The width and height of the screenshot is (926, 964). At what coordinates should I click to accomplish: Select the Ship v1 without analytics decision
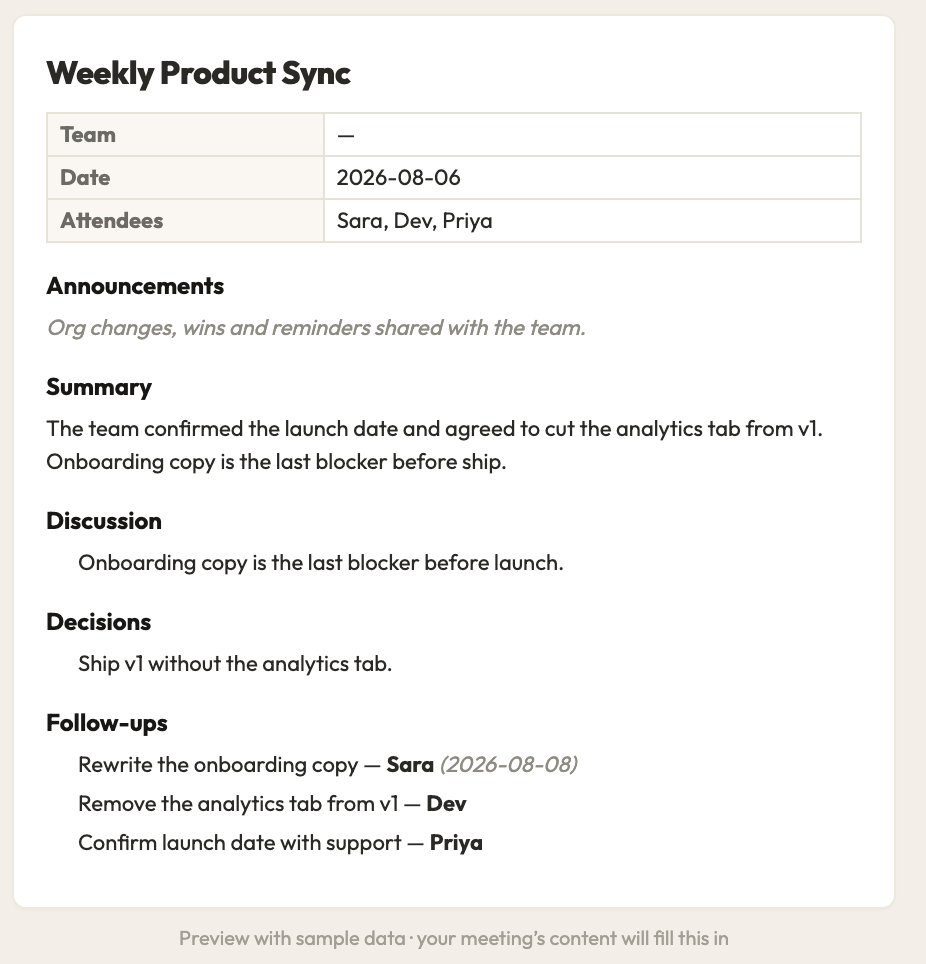point(235,663)
